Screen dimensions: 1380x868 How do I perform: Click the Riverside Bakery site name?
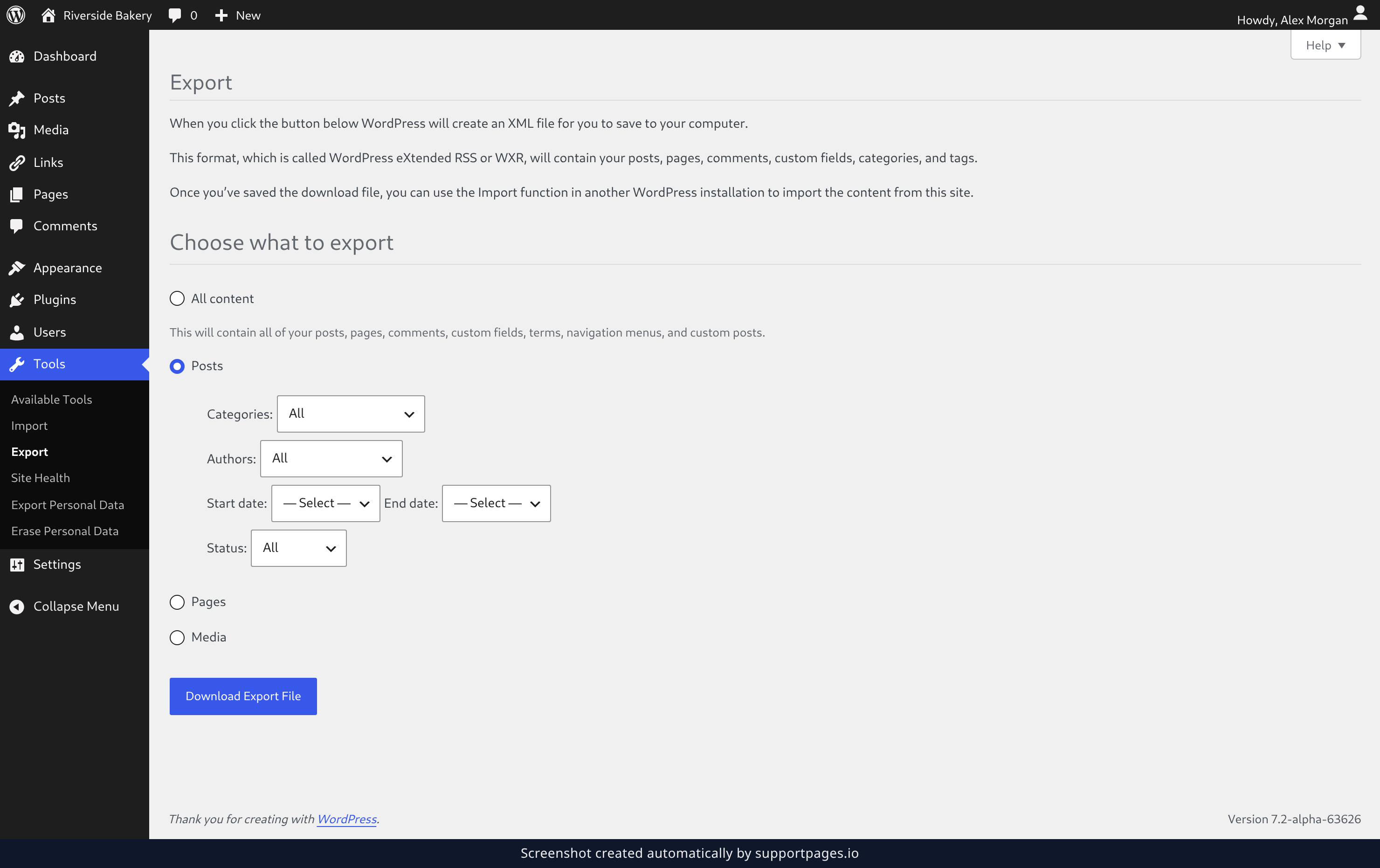108,15
